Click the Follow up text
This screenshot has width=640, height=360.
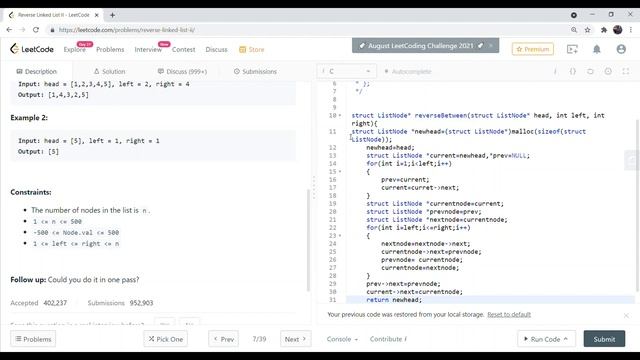coord(75,280)
